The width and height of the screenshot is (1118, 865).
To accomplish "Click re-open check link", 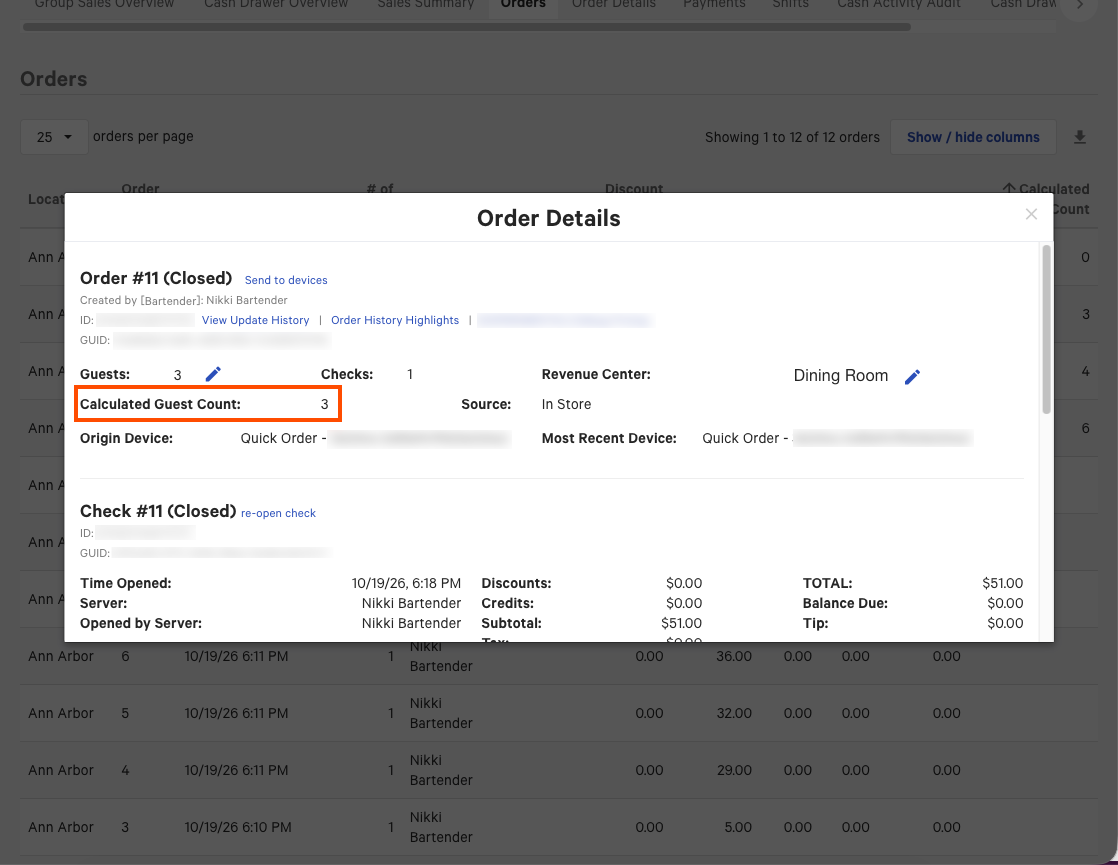I will point(278,513).
